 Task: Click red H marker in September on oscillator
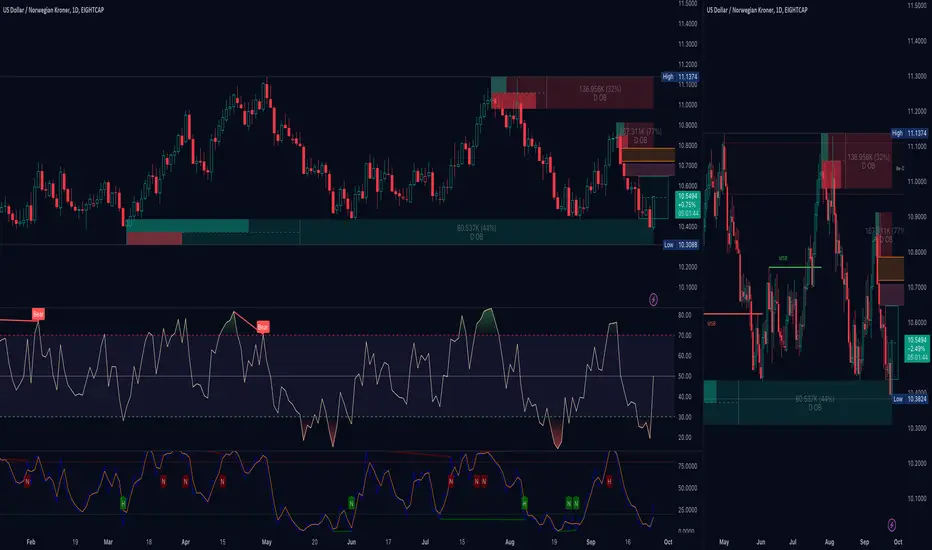coord(609,481)
